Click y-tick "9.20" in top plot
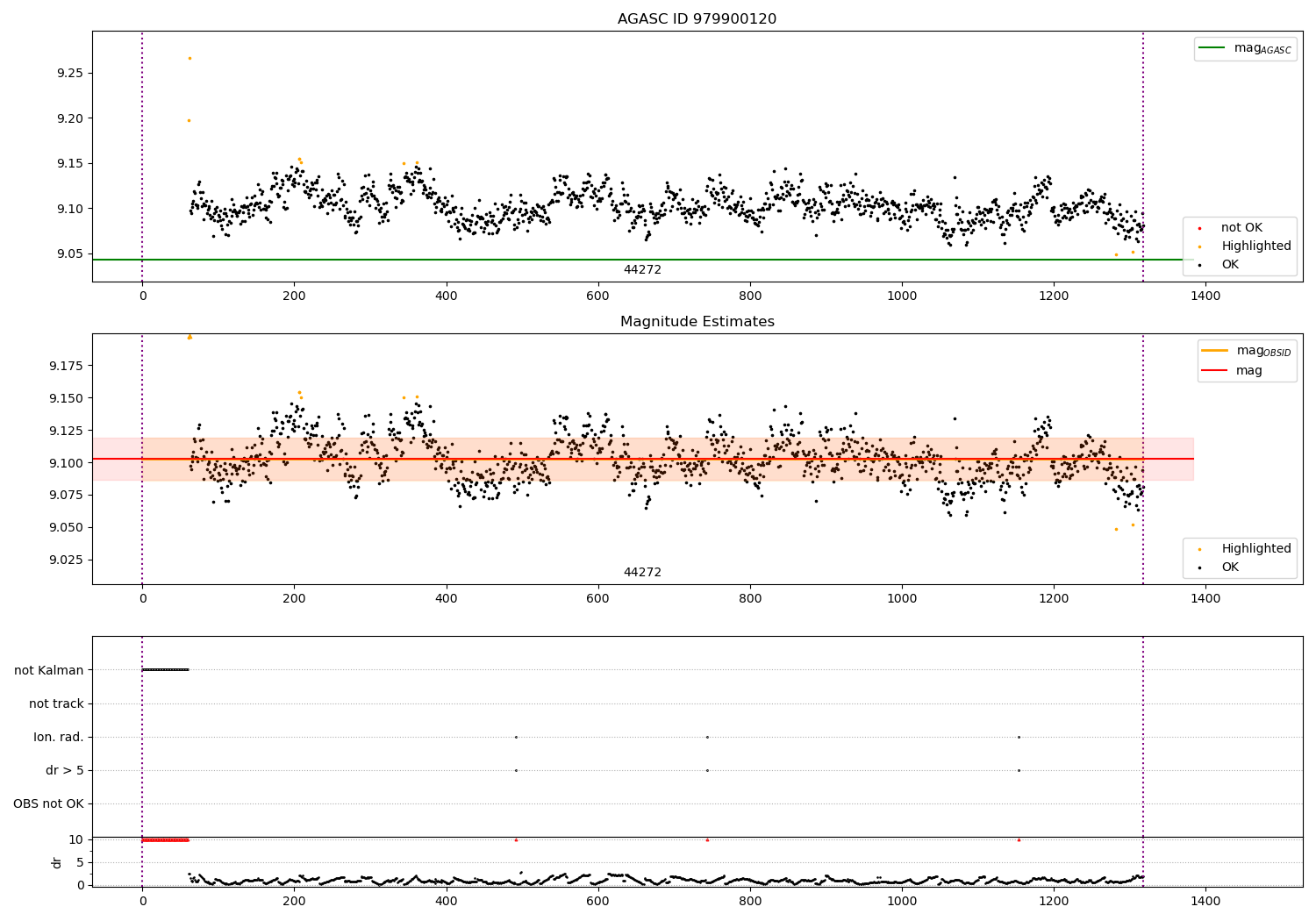This screenshot has height=921, width=1316. (x=68, y=118)
